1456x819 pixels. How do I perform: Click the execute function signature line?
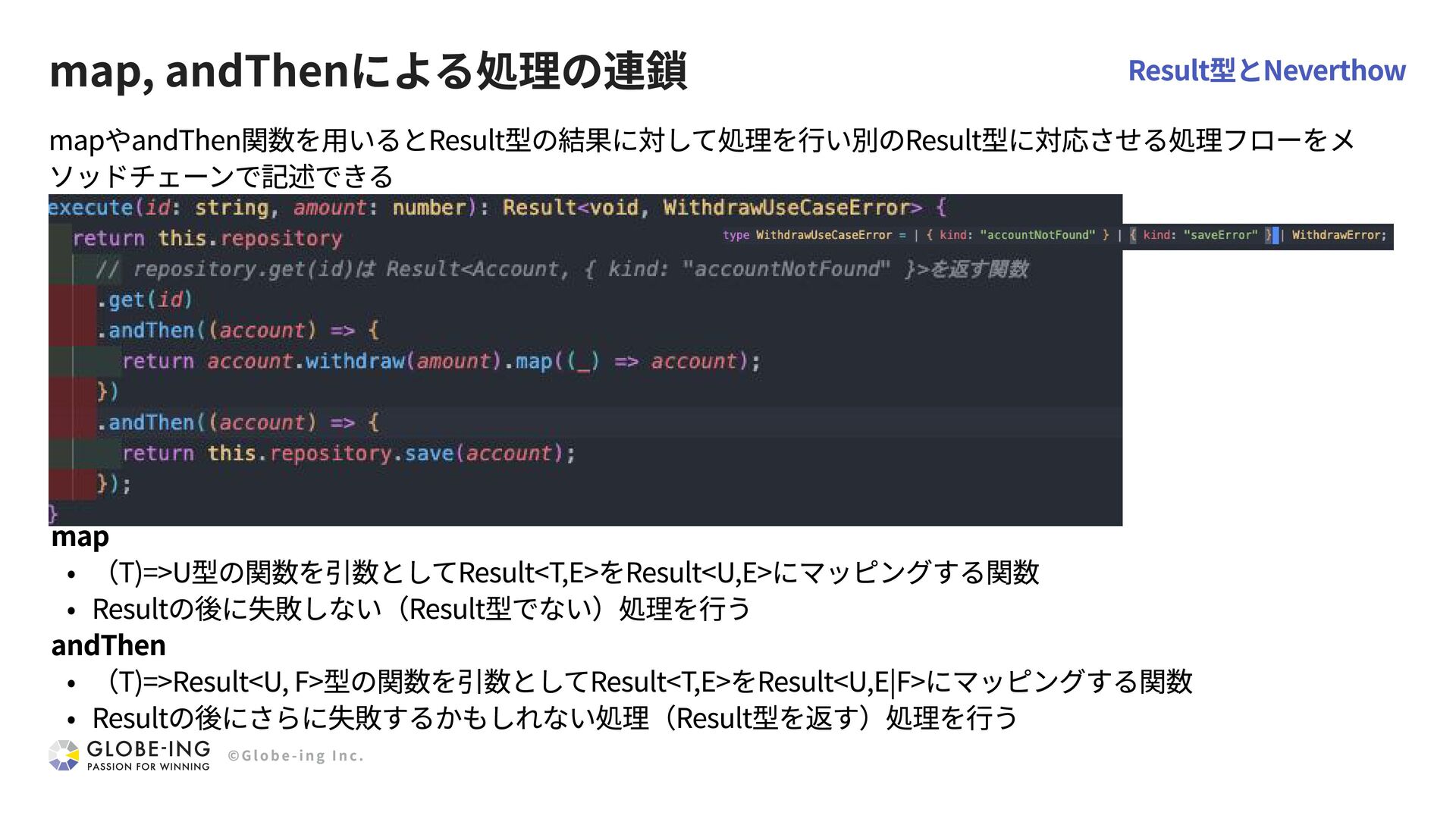click(x=497, y=208)
